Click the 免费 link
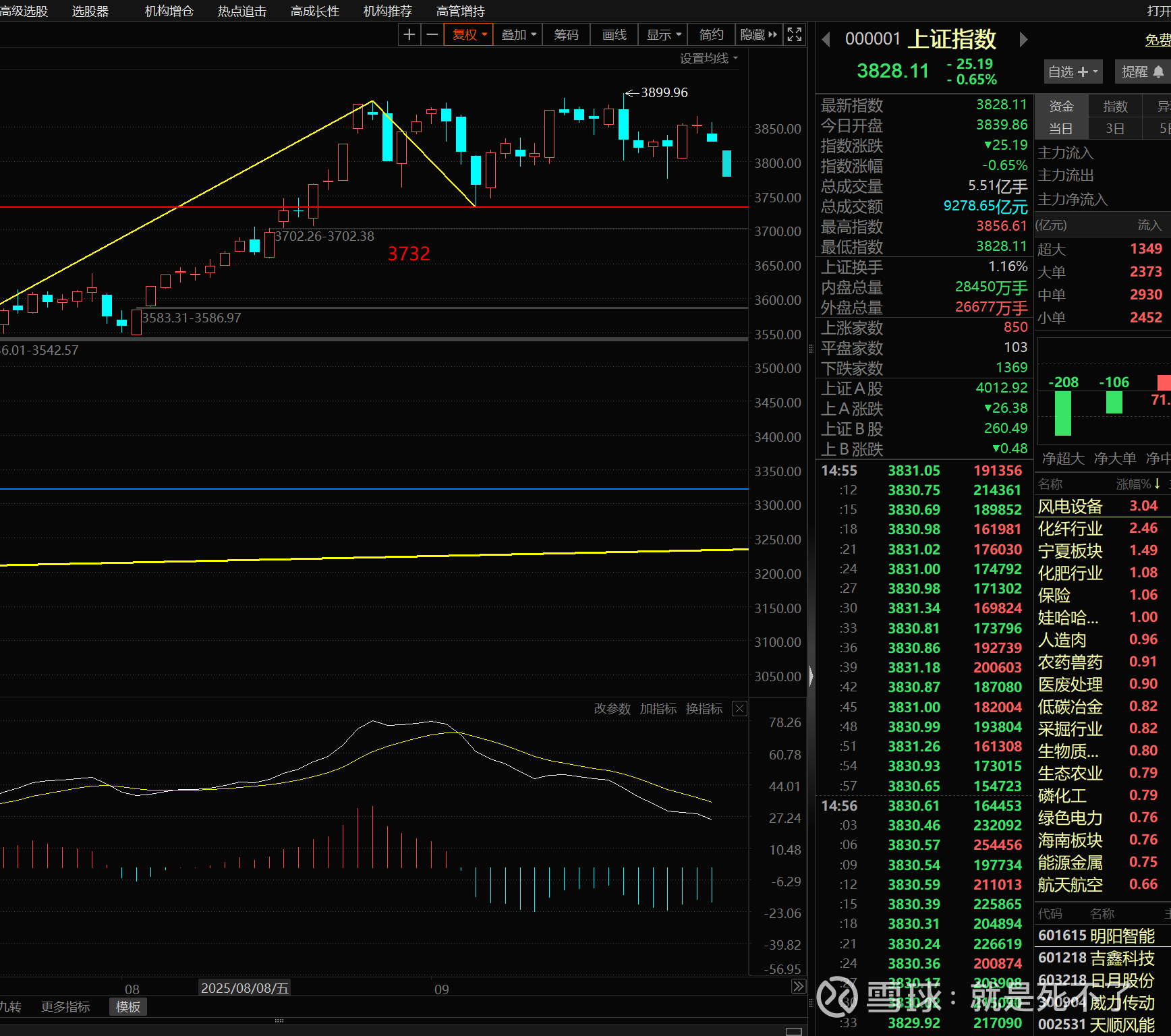 pyautogui.click(x=1158, y=40)
